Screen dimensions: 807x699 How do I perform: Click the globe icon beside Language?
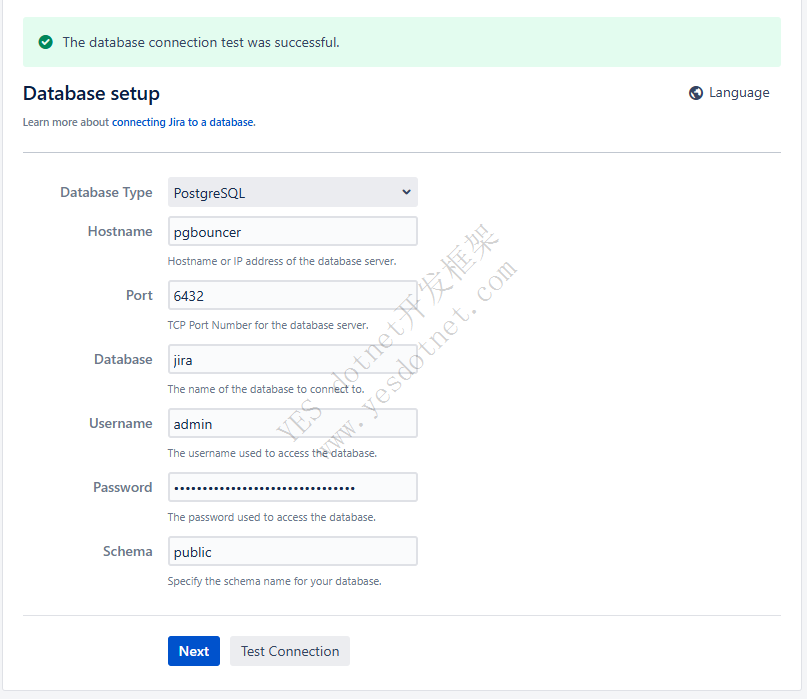click(x=696, y=93)
